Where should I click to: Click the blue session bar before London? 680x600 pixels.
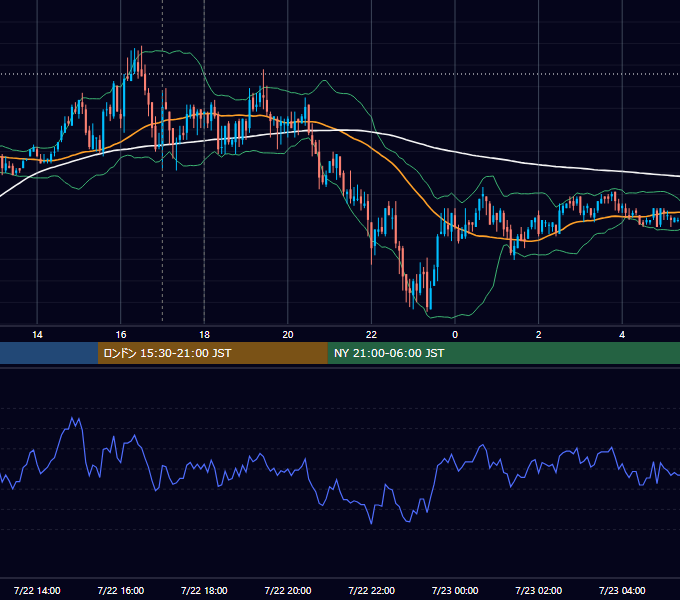pos(49,353)
